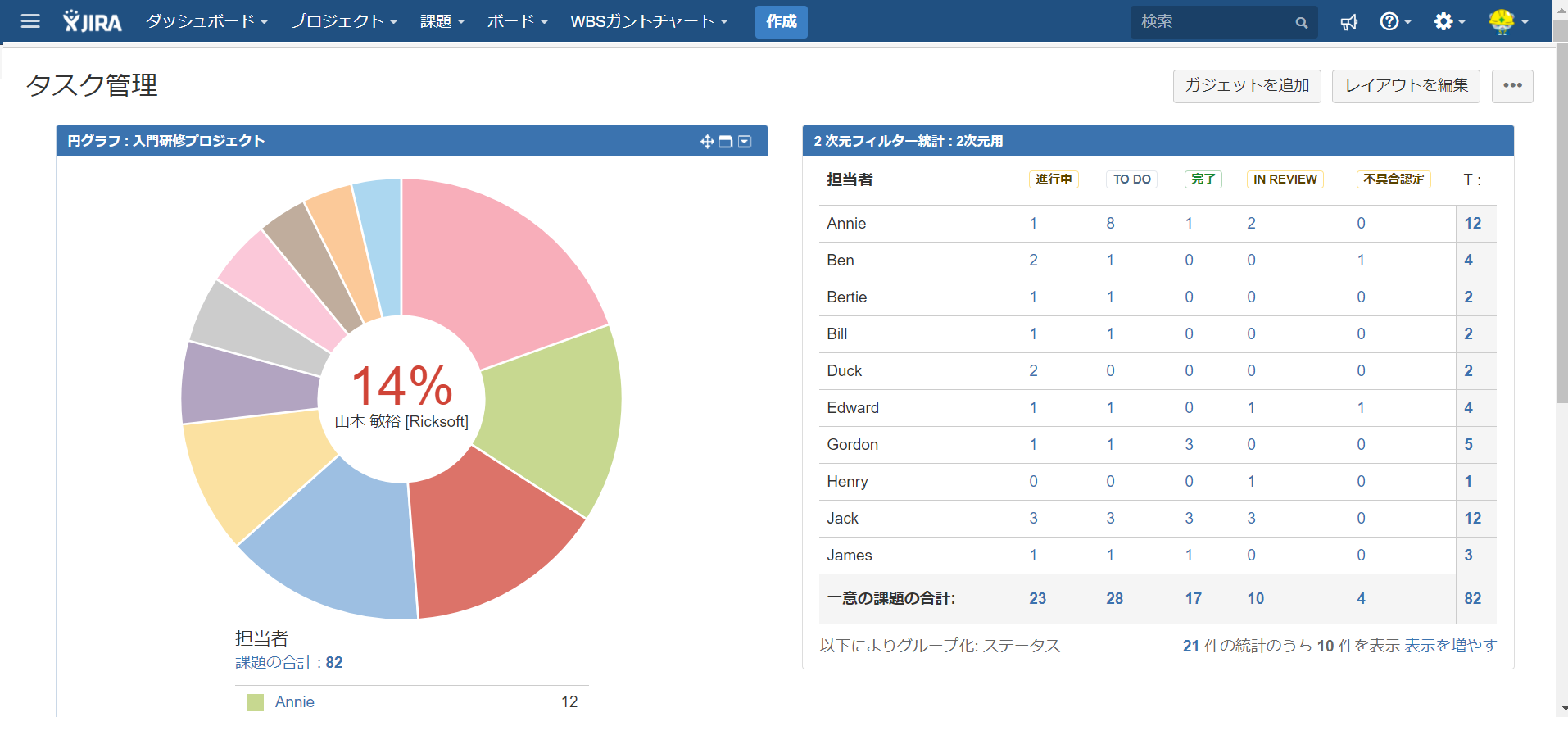Image resolution: width=1568 pixels, height=735 pixels.
Task: Click the 表示を増やす link
Action: tap(1450, 646)
